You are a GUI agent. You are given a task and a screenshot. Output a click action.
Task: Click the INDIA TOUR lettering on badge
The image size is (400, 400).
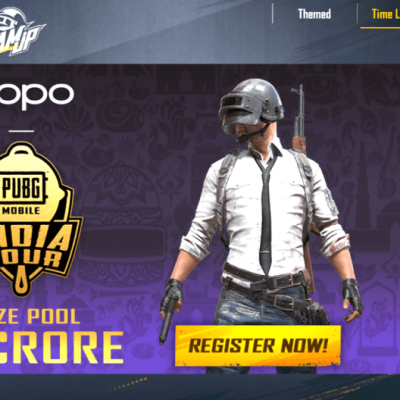click(35, 246)
